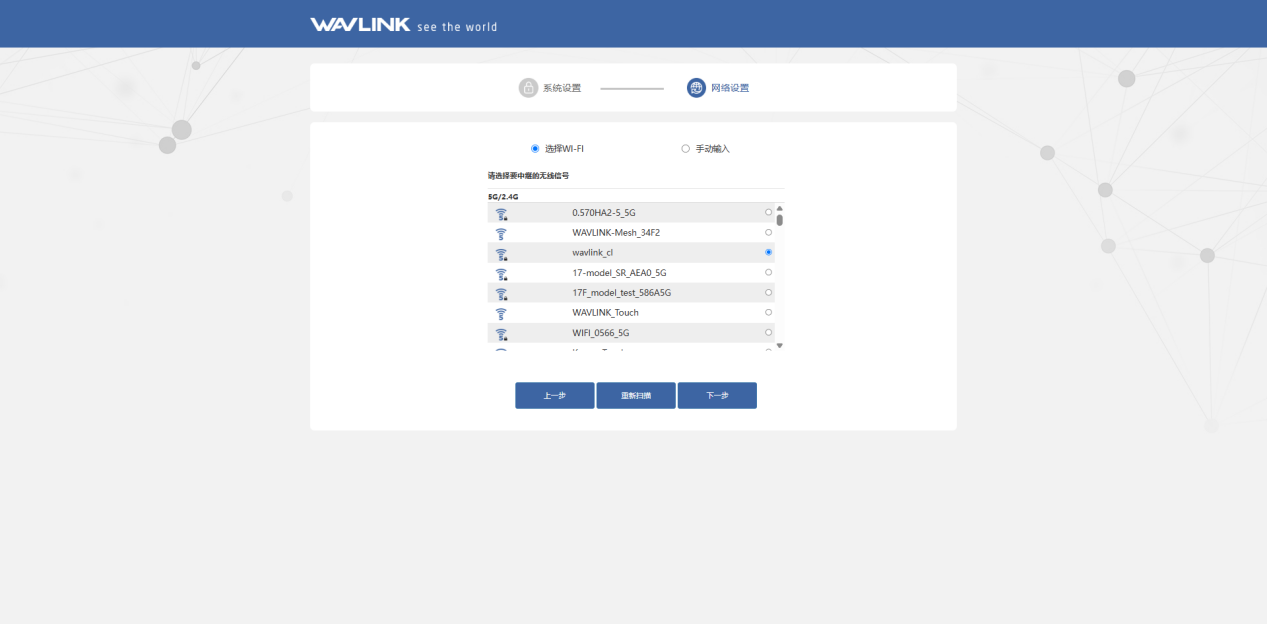Screen dimensions: 1267x624
Task: Click network name WIFI_0566_5G
Action: coord(601,333)
